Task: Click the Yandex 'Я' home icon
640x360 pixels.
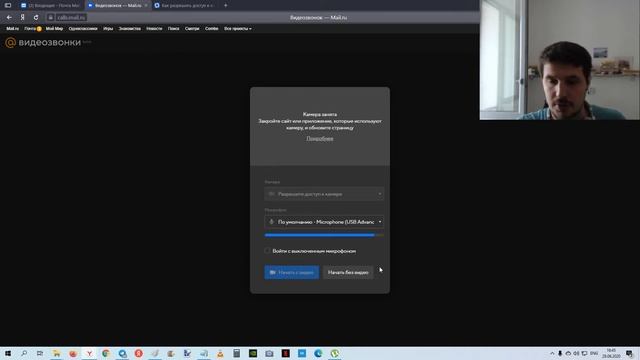Action: click(22, 18)
